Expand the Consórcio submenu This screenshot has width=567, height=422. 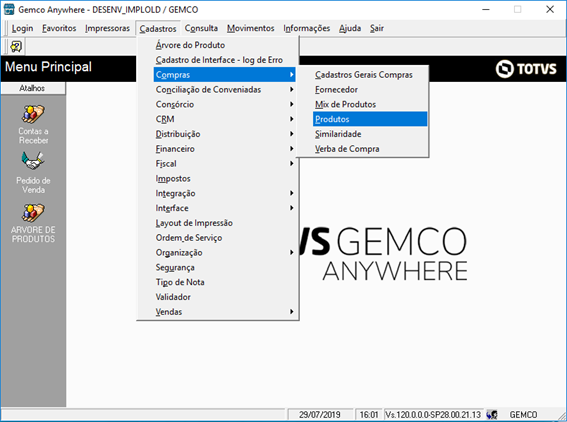pos(224,105)
